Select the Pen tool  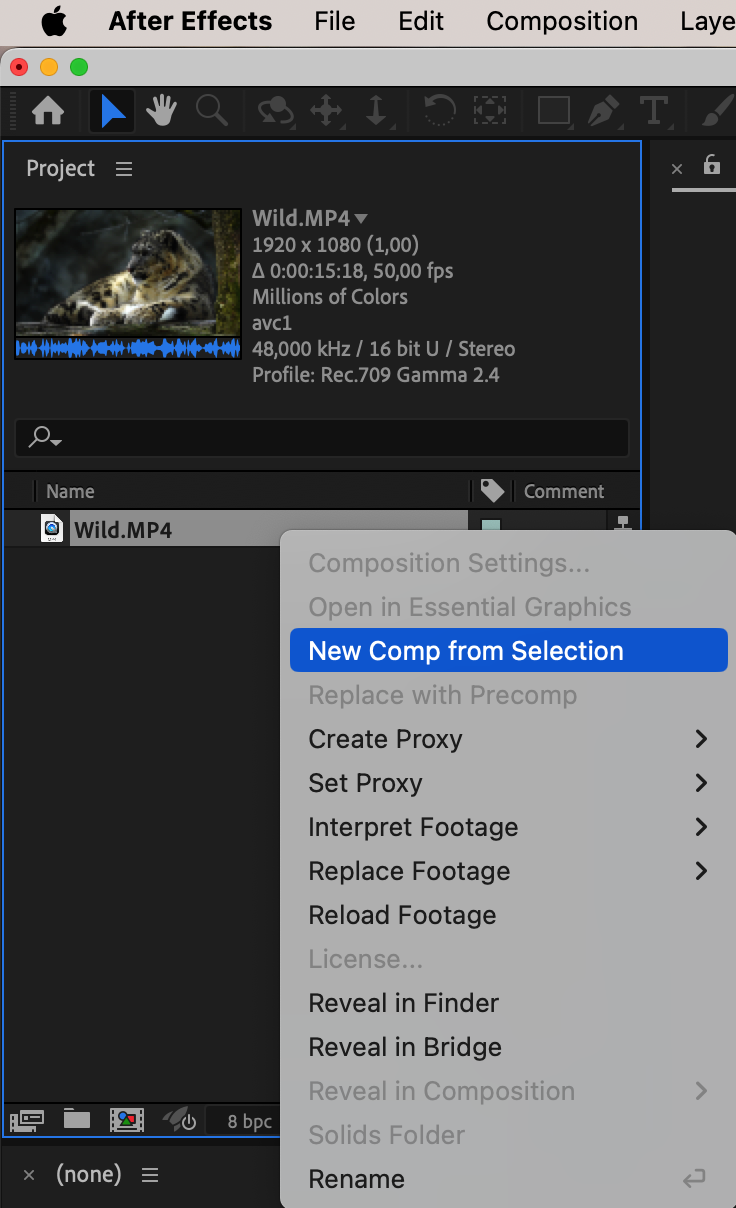(602, 110)
